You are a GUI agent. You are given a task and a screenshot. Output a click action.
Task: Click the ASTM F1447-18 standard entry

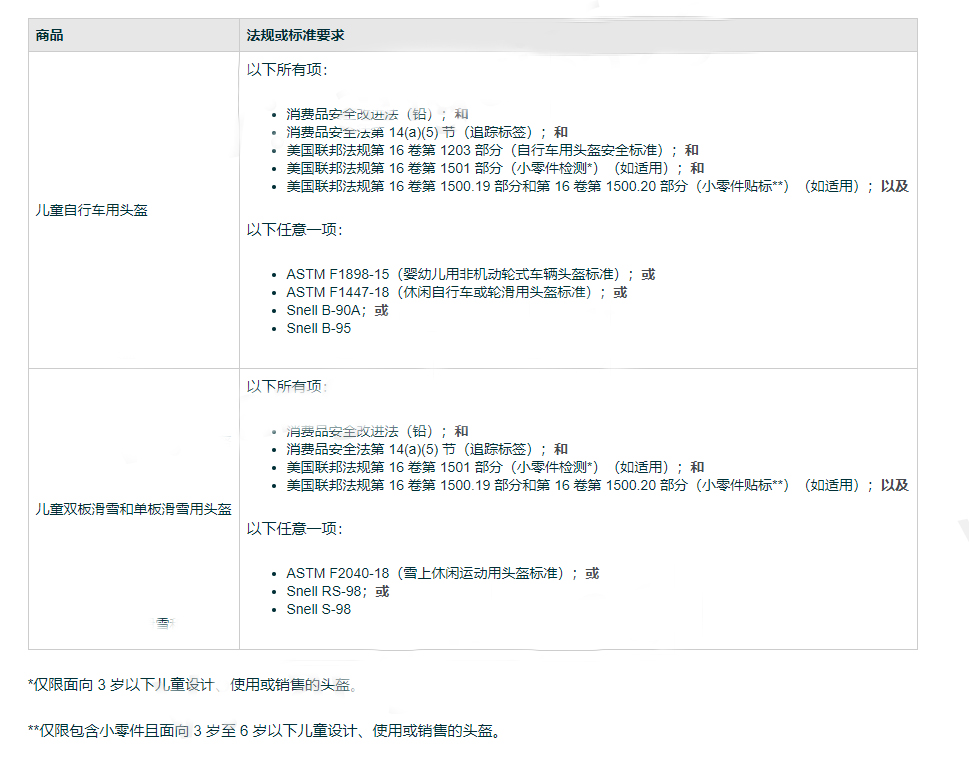[x=450, y=292]
